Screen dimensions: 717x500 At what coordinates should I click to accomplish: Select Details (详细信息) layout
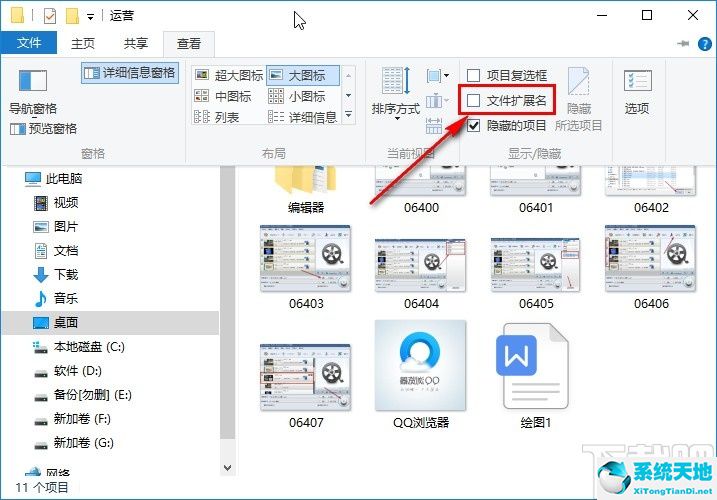[302, 118]
